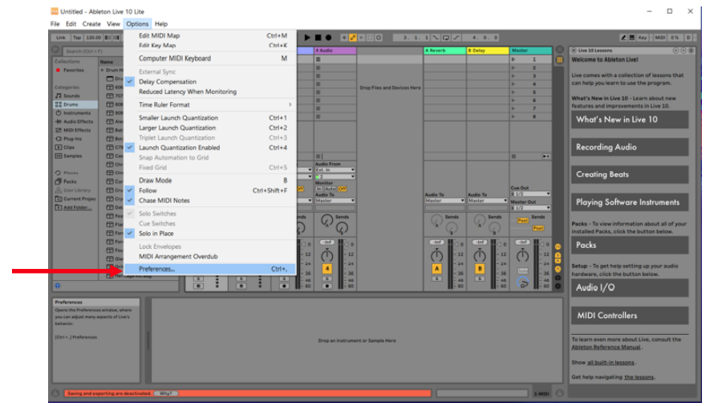
Task: Arm the Arrangement Record button
Action: 329,38
